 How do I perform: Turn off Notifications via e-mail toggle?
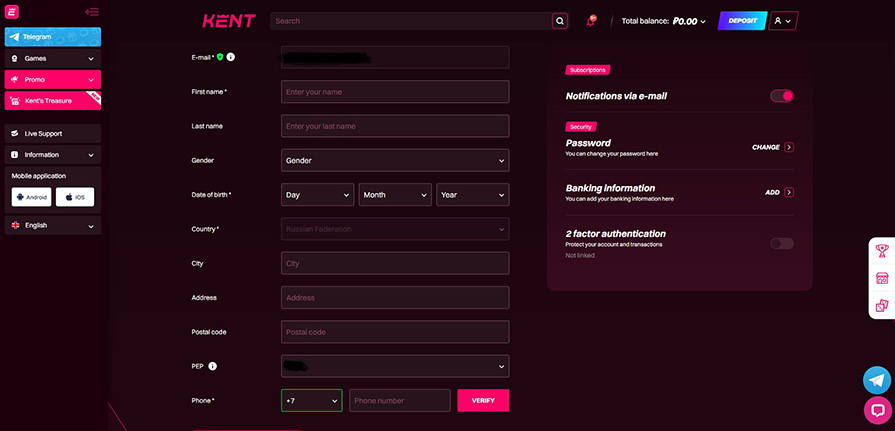(782, 96)
